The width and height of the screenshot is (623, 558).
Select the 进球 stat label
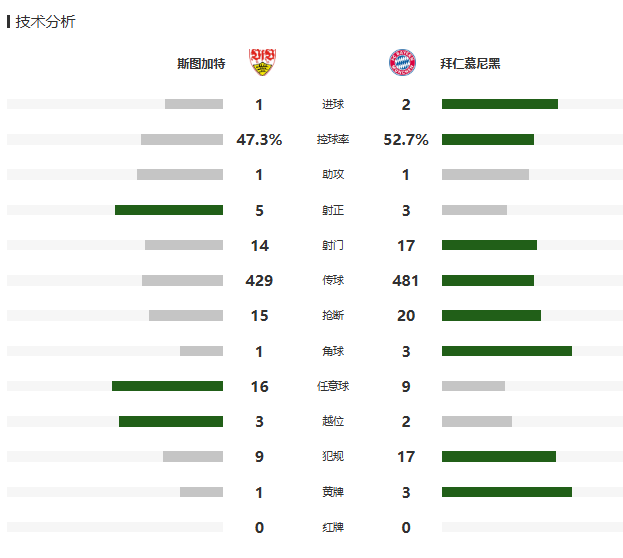click(x=333, y=105)
